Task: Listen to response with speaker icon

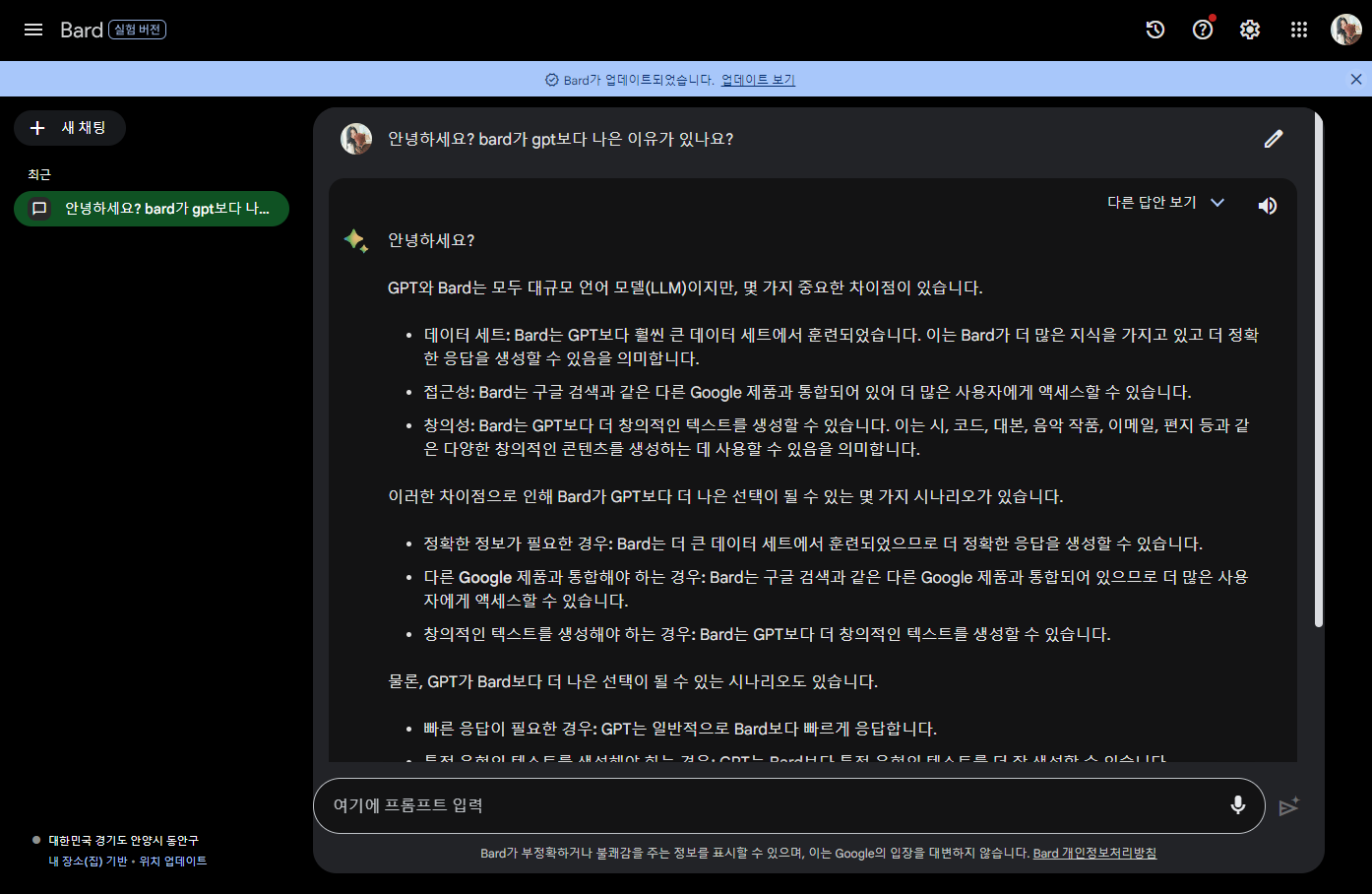Action: [1268, 205]
